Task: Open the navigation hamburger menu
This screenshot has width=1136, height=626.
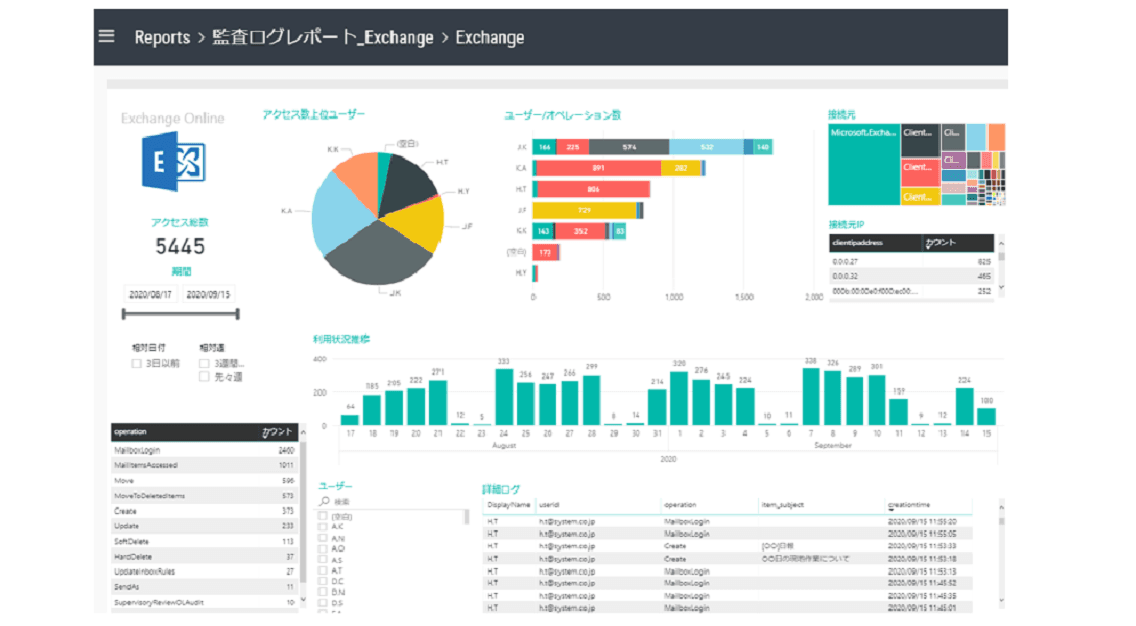Action: pos(106,36)
